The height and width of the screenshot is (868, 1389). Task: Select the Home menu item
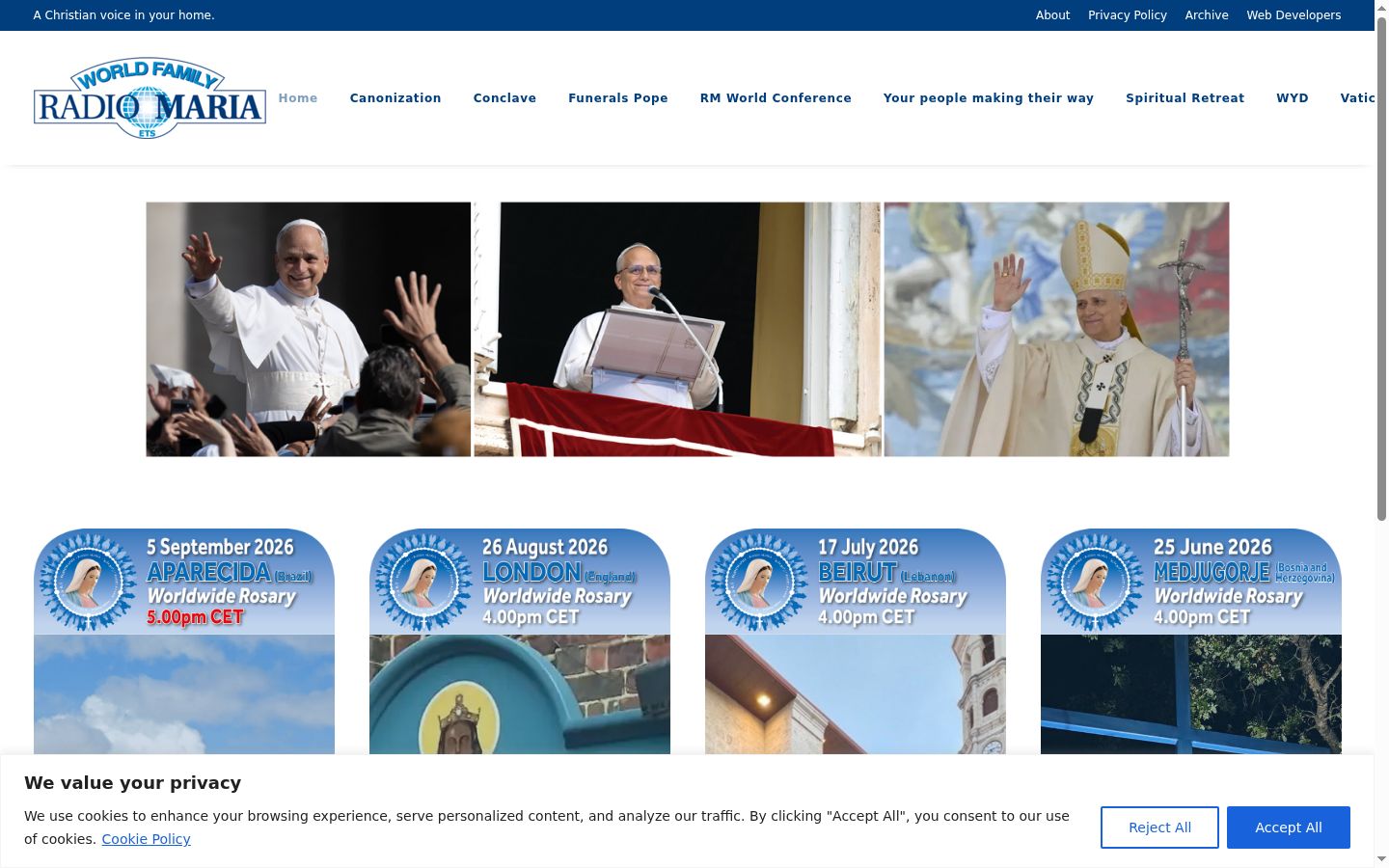point(298,98)
